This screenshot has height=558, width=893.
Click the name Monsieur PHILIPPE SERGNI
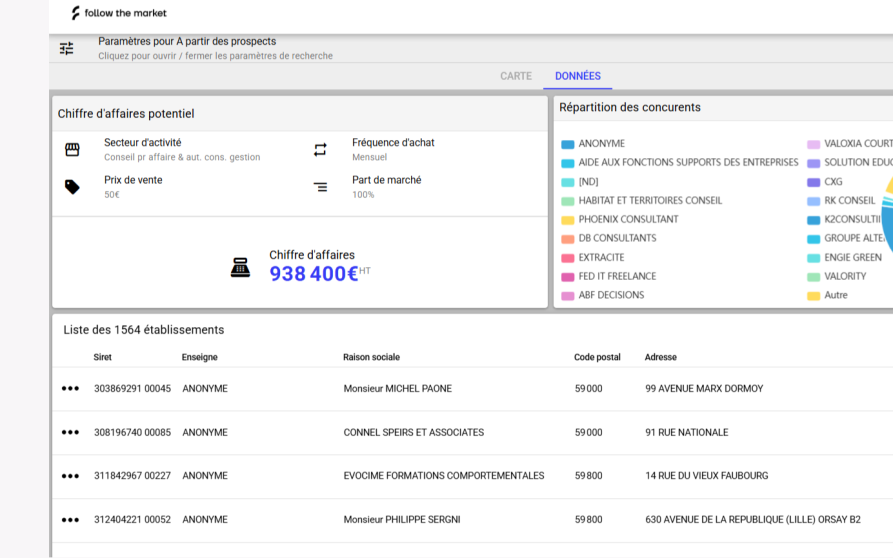click(x=402, y=519)
